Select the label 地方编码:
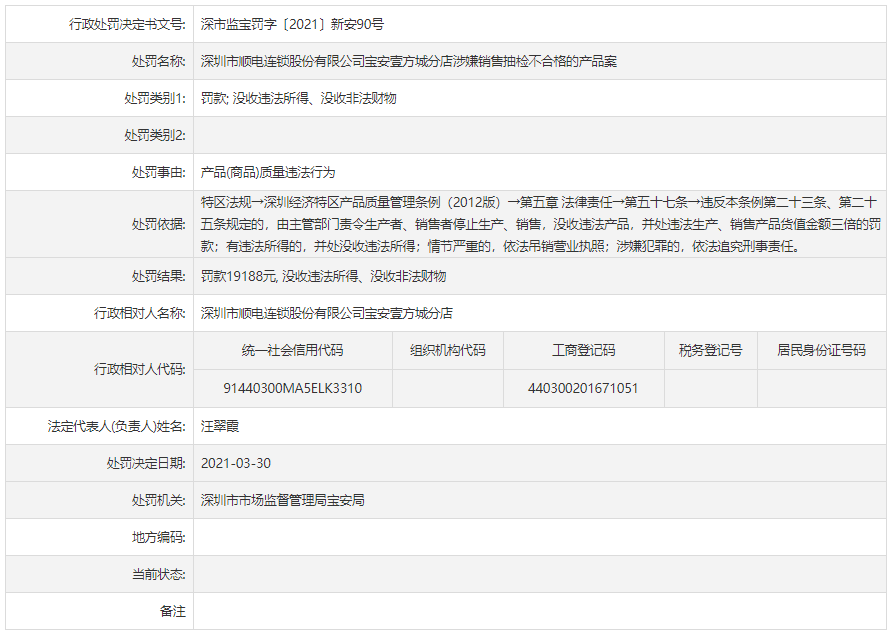Image resolution: width=894 pixels, height=634 pixels. click(x=159, y=538)
